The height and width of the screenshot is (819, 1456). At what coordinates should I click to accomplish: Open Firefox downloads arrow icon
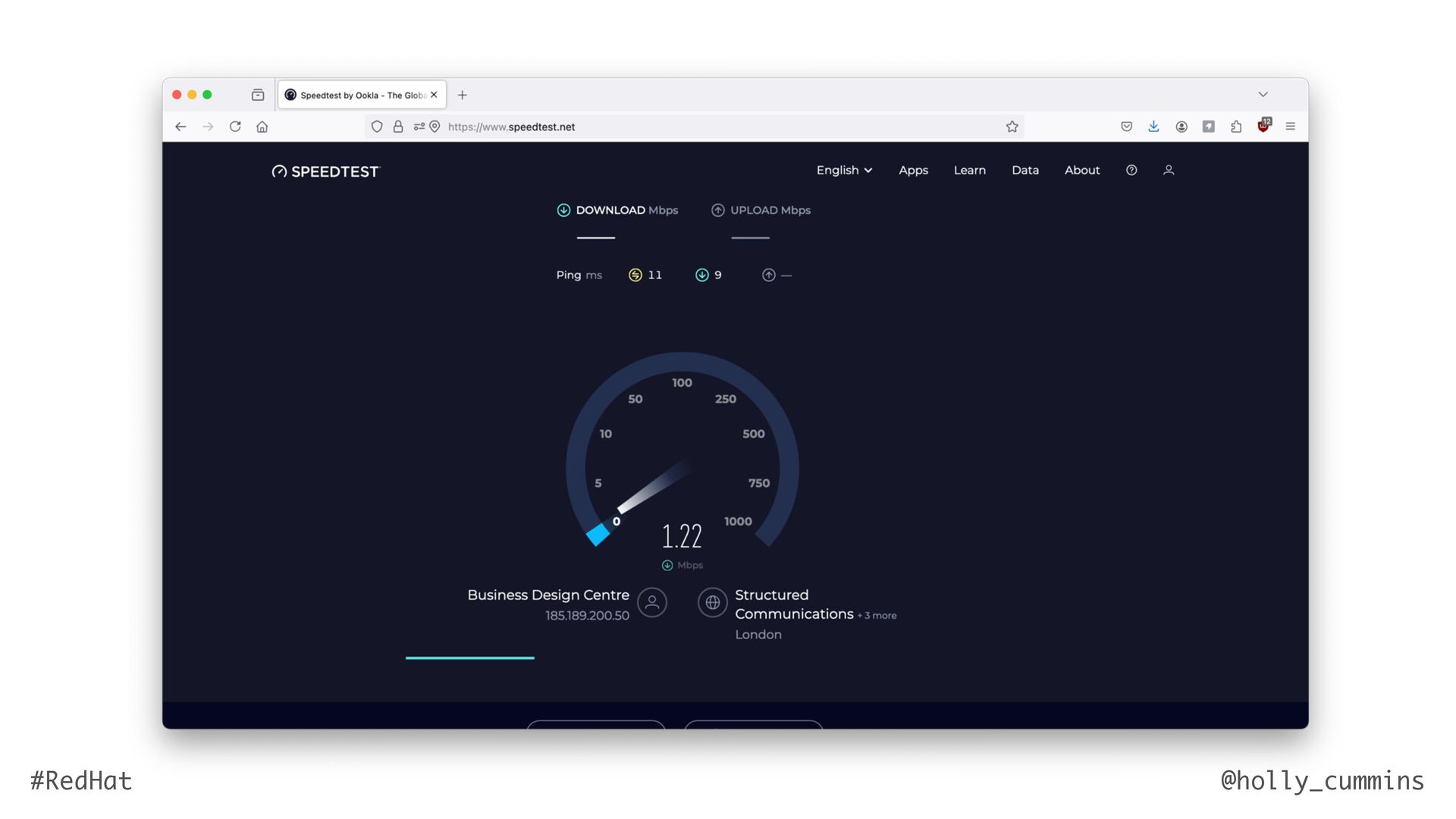coord(1153,127)
